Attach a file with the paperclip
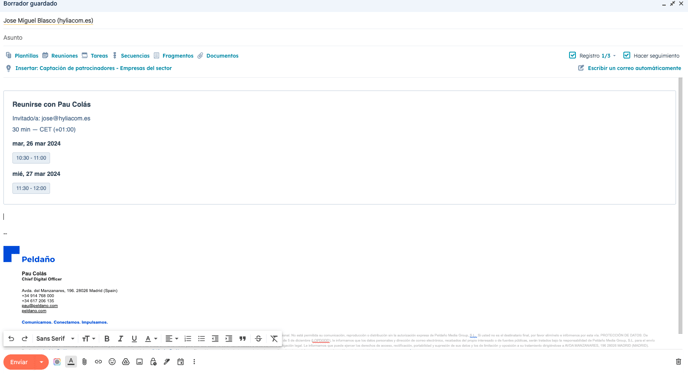Image resolution: width=688 pixels, height=374 pixels. tap(85, 362)
